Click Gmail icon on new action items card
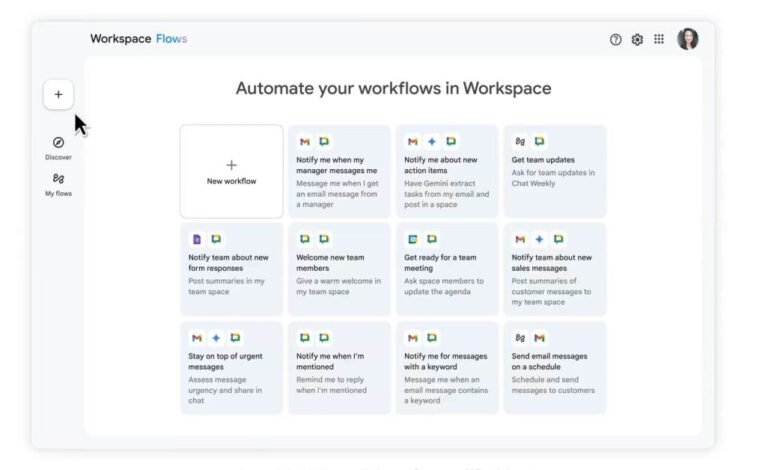The image size is (780, 470). click(413, 142)
